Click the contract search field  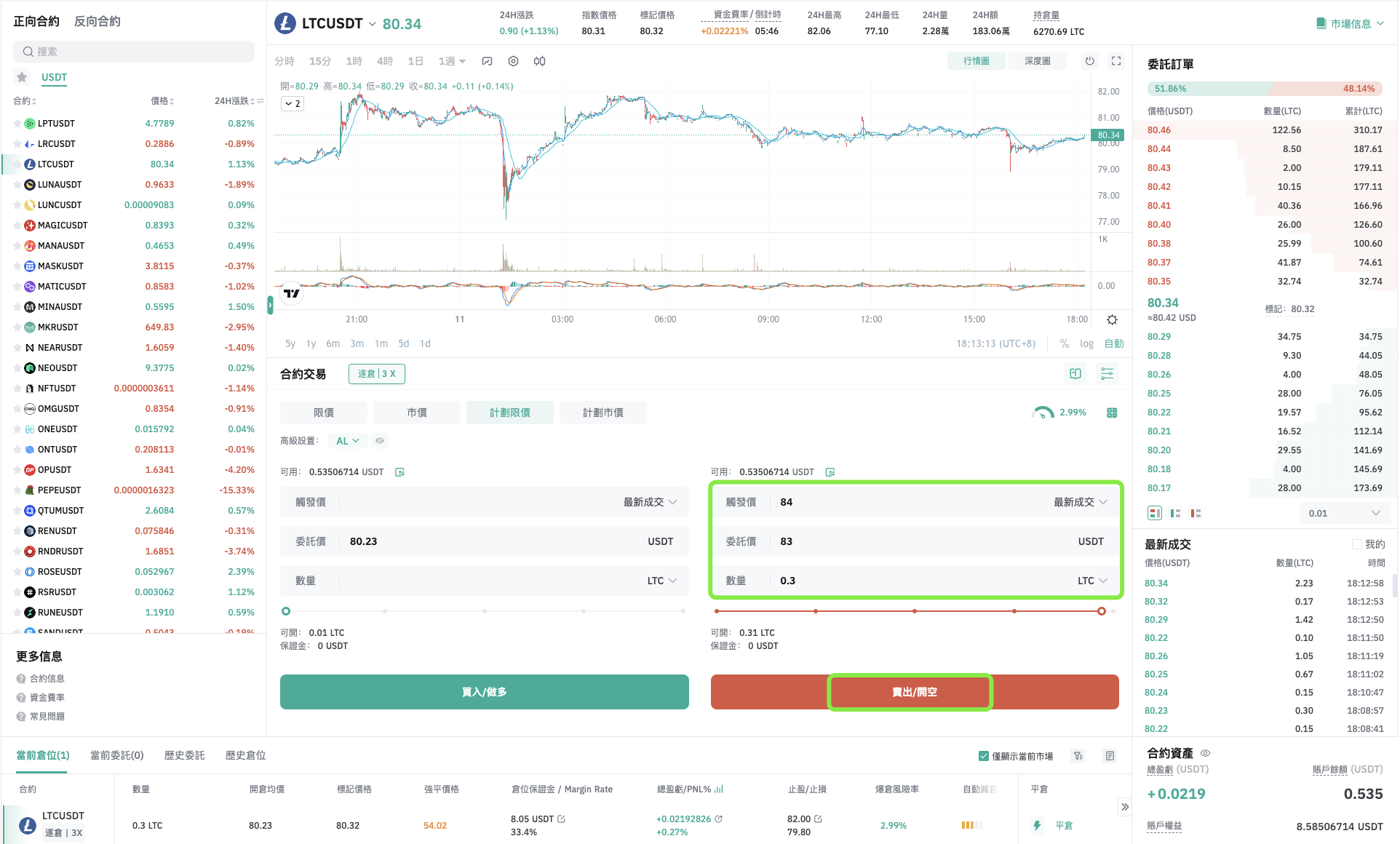[x=134, y=52]
